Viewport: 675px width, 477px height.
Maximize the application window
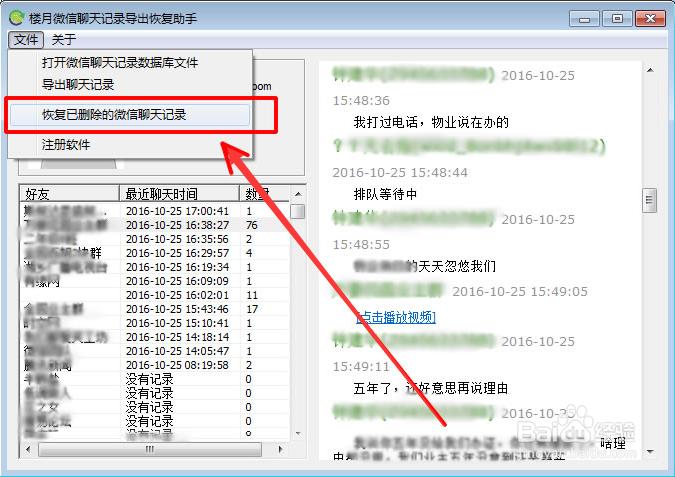tap(617, 19)
